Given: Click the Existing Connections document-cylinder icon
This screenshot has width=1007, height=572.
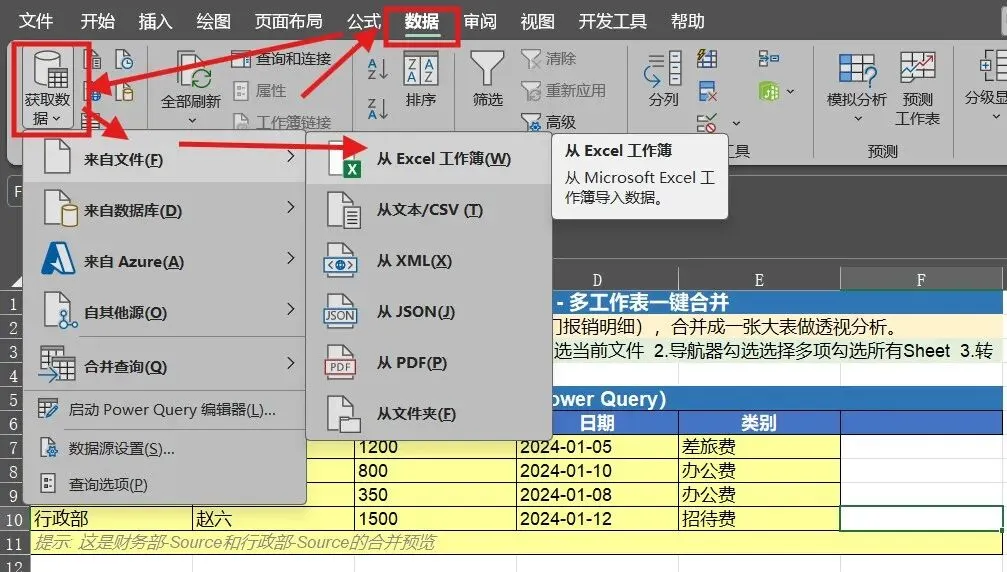Looking at the screenshot, I should pyautogui.click(x=124, y=92).
